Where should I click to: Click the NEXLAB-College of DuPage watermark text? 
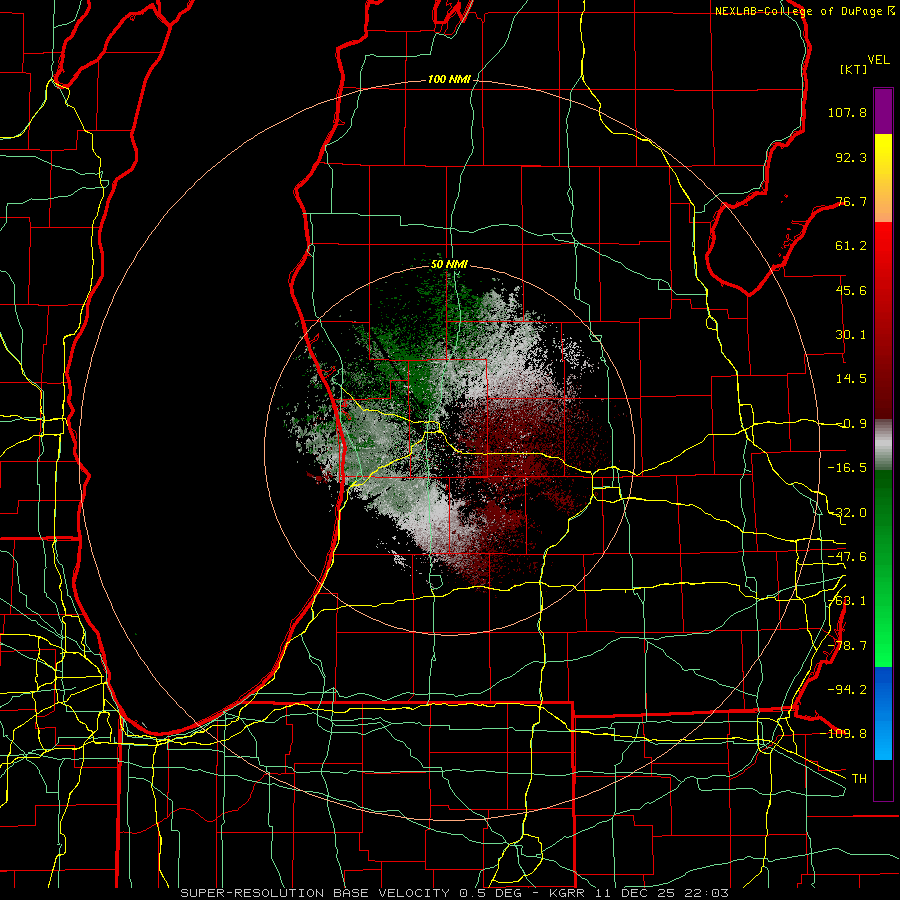(804, 11)
